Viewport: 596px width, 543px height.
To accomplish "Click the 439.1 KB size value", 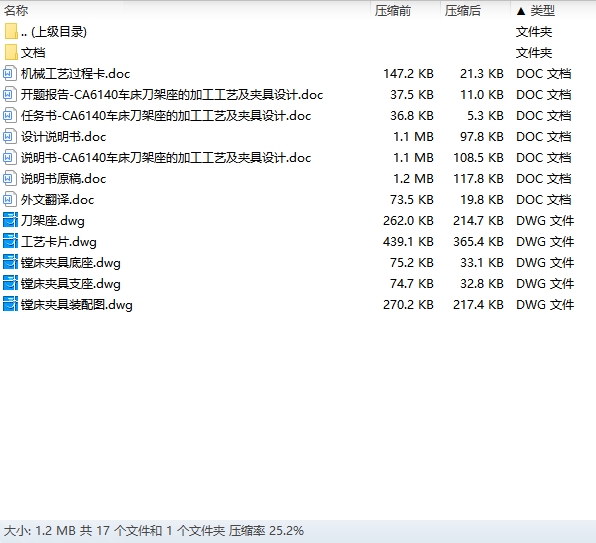I will tap(408, 242).
